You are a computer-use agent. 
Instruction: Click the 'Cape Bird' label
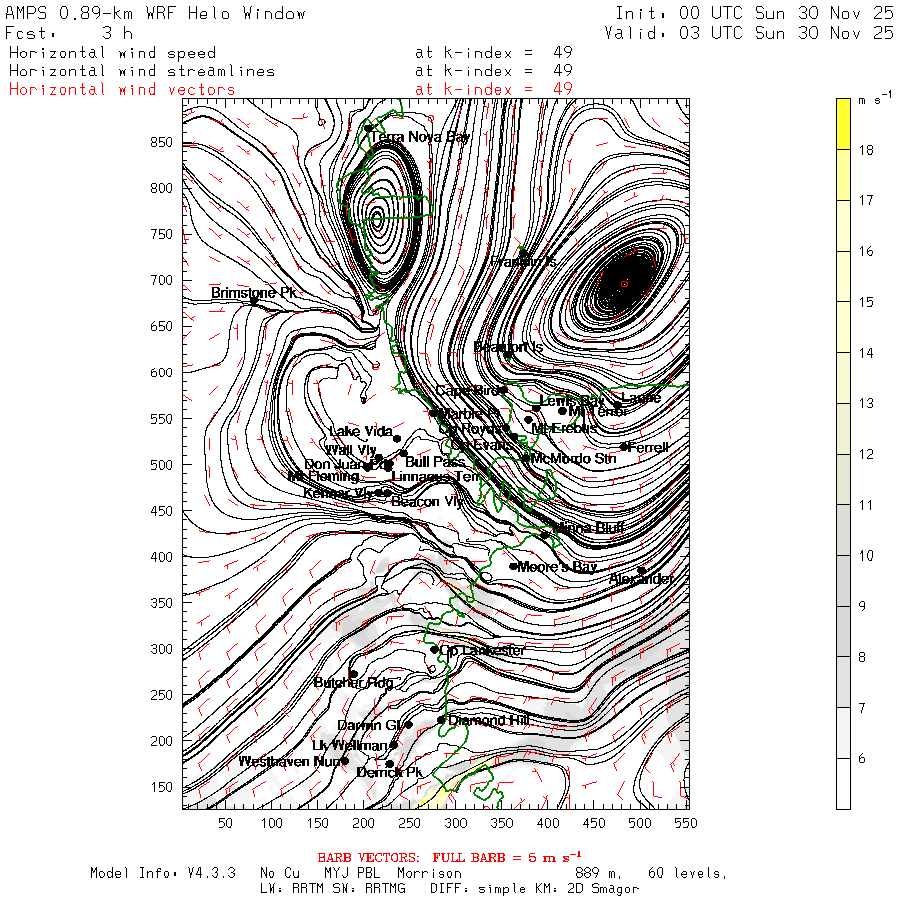pyautogui.click(x=466, y=390)
